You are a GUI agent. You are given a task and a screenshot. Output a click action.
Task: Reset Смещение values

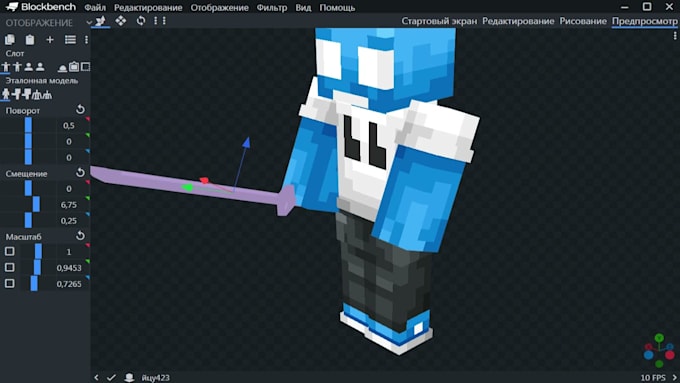click(x=80, y=173)
